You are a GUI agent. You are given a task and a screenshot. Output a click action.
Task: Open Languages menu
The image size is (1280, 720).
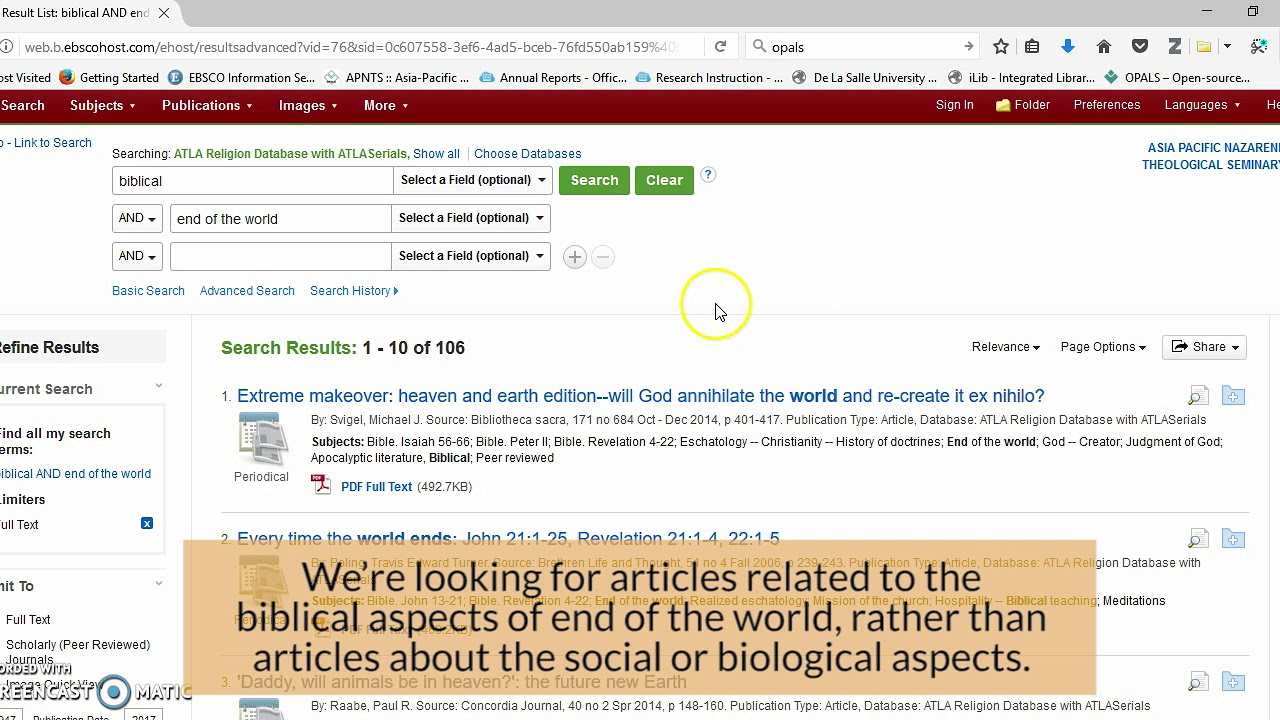tap(1202, 105)
